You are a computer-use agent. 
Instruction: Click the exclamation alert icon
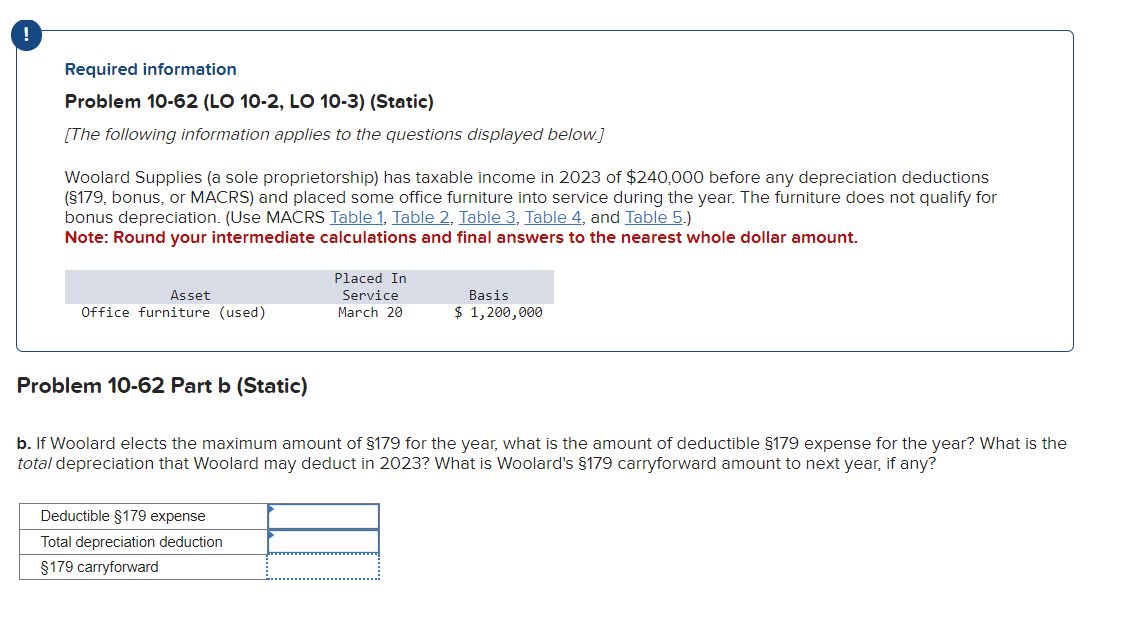24,33
